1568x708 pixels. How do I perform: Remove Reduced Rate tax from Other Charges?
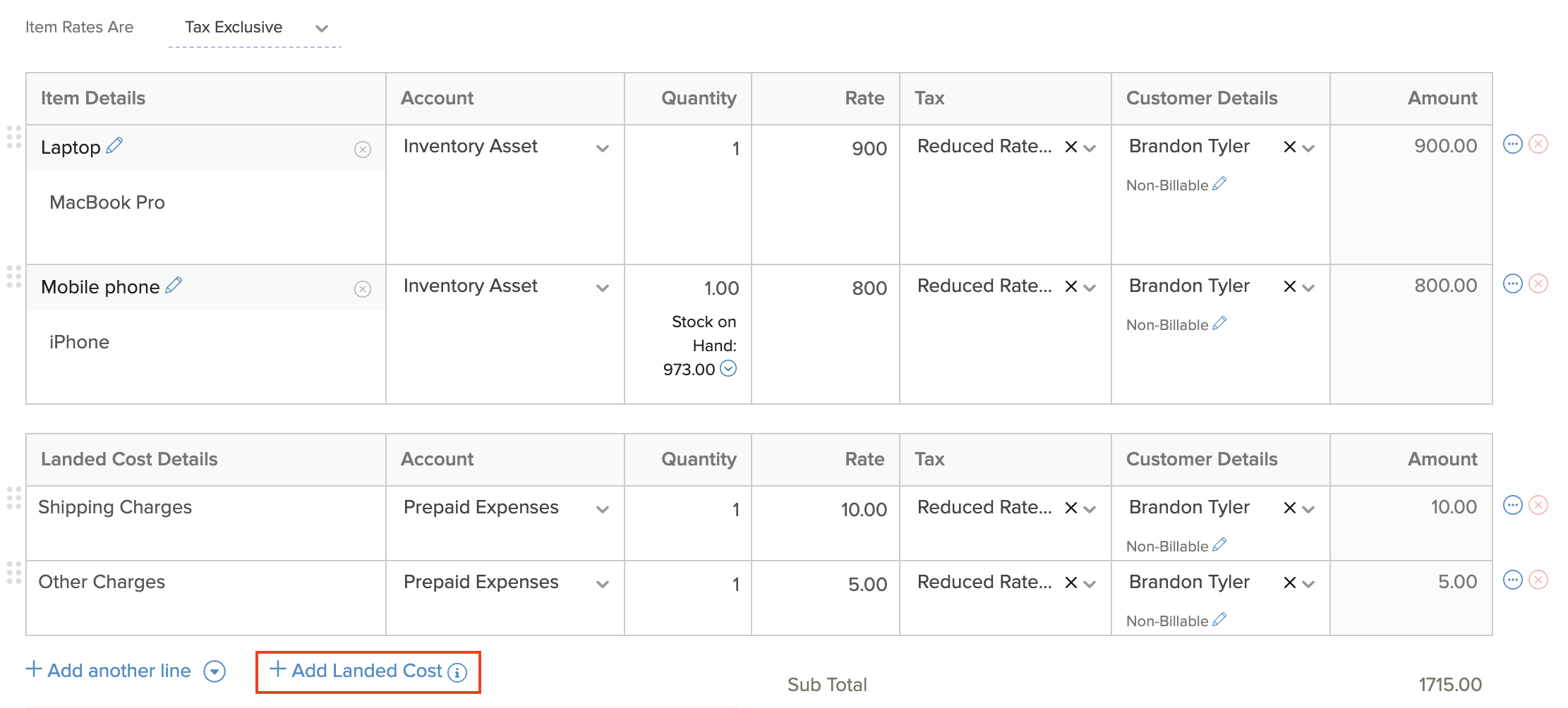point(1071,582)
